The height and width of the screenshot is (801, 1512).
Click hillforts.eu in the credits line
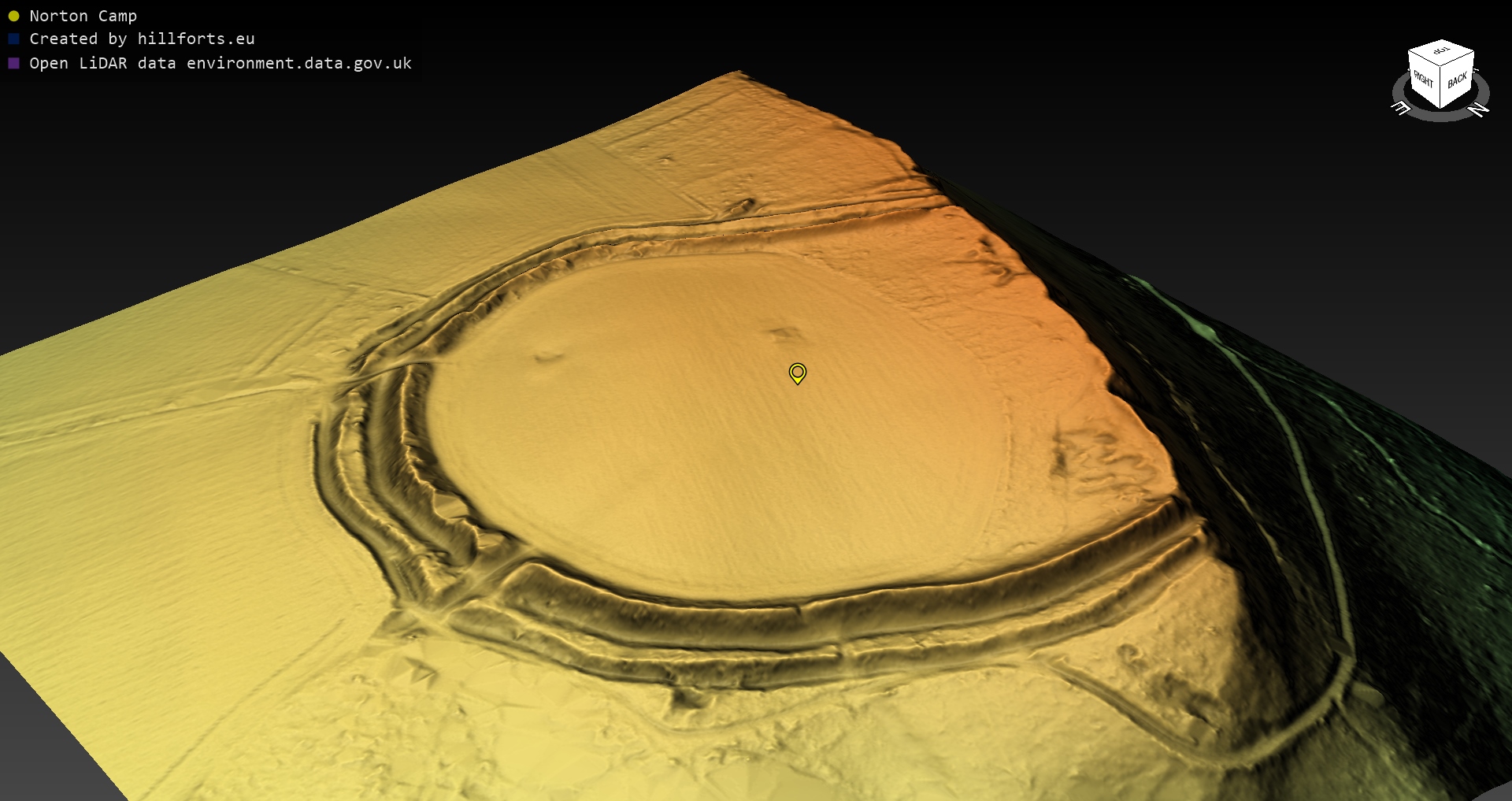(196, 39)
